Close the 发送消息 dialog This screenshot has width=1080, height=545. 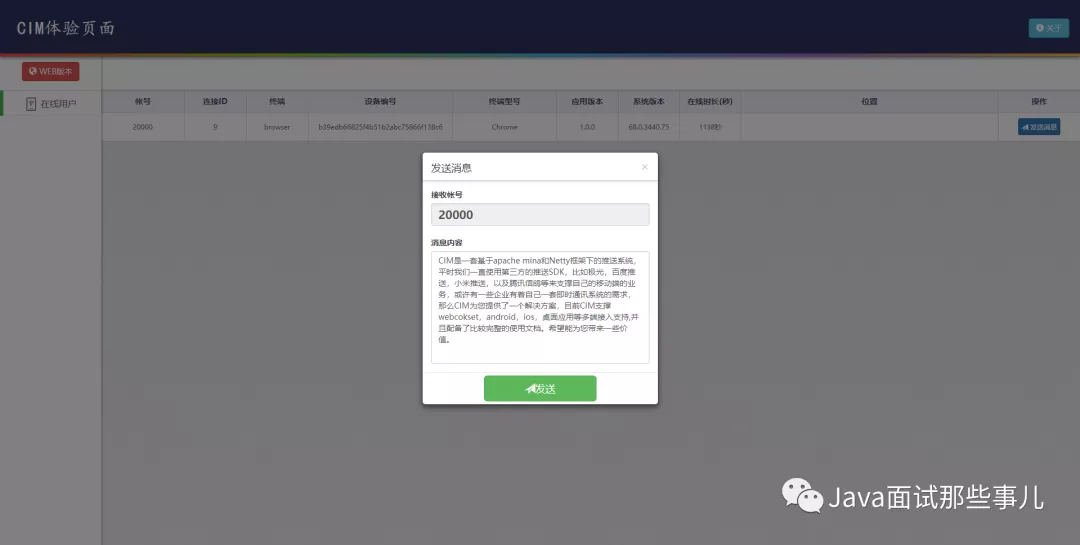pyautogui.click(x=645, y=167)
